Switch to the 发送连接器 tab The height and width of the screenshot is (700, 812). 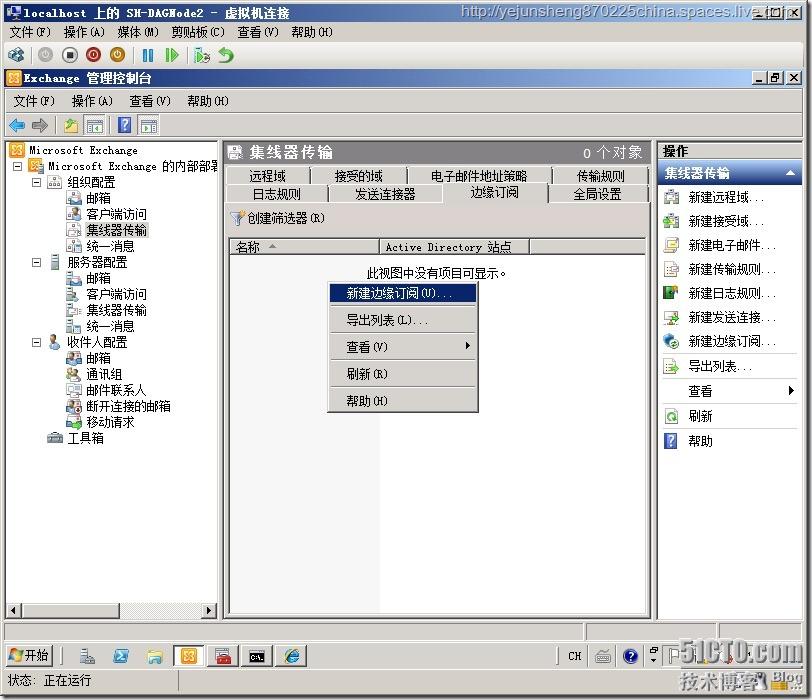tap(385, 194)
